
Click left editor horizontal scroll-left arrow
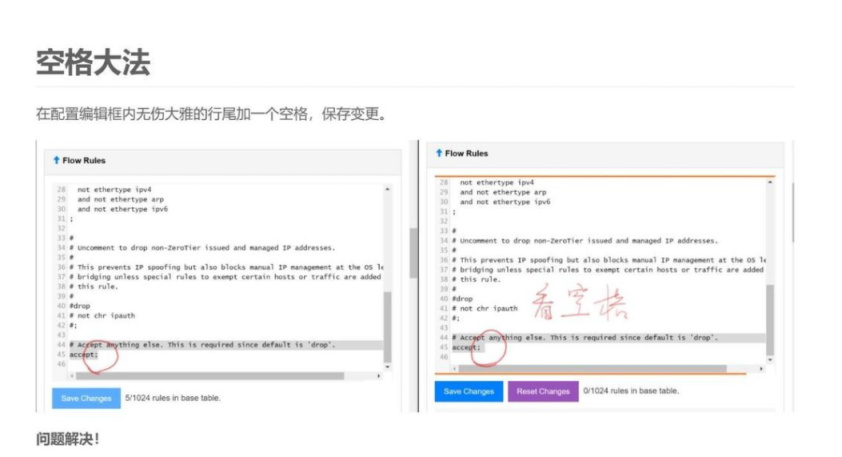coord(72,376)
